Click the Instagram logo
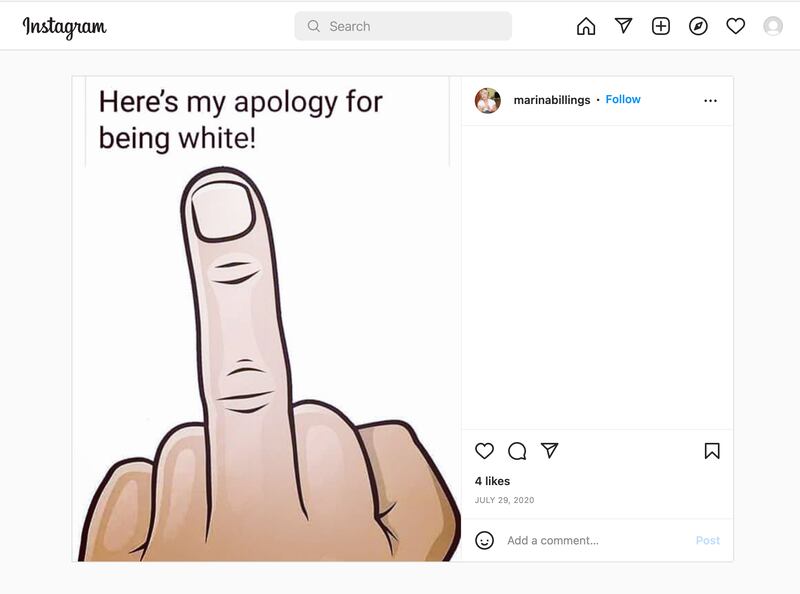 point(65,27)
